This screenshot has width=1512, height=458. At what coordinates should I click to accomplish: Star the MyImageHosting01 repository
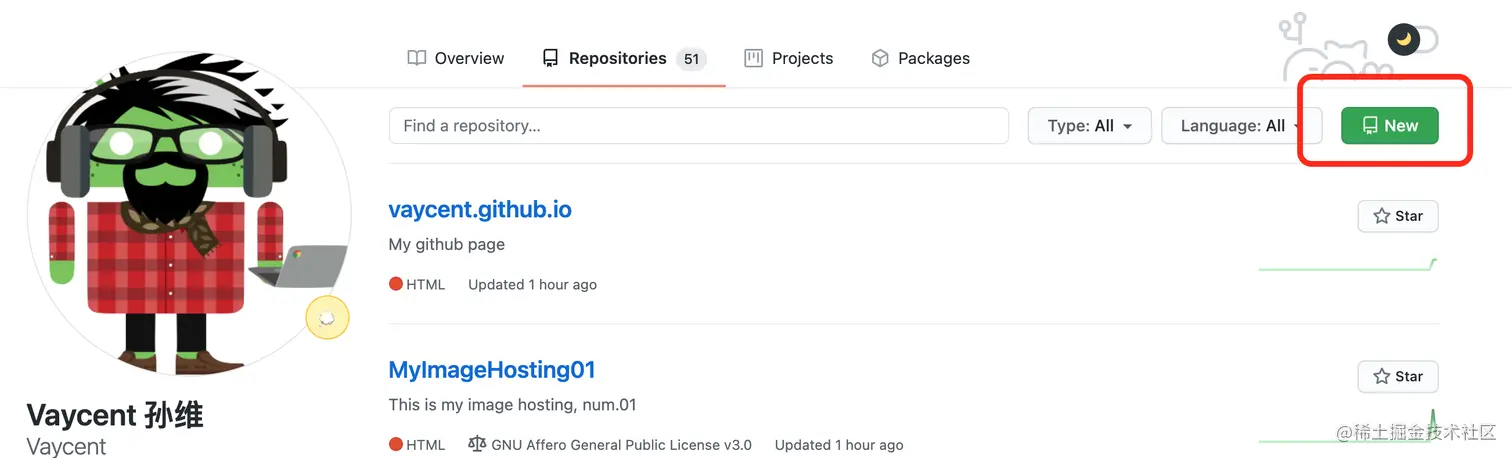click(x=1397, y=376)
